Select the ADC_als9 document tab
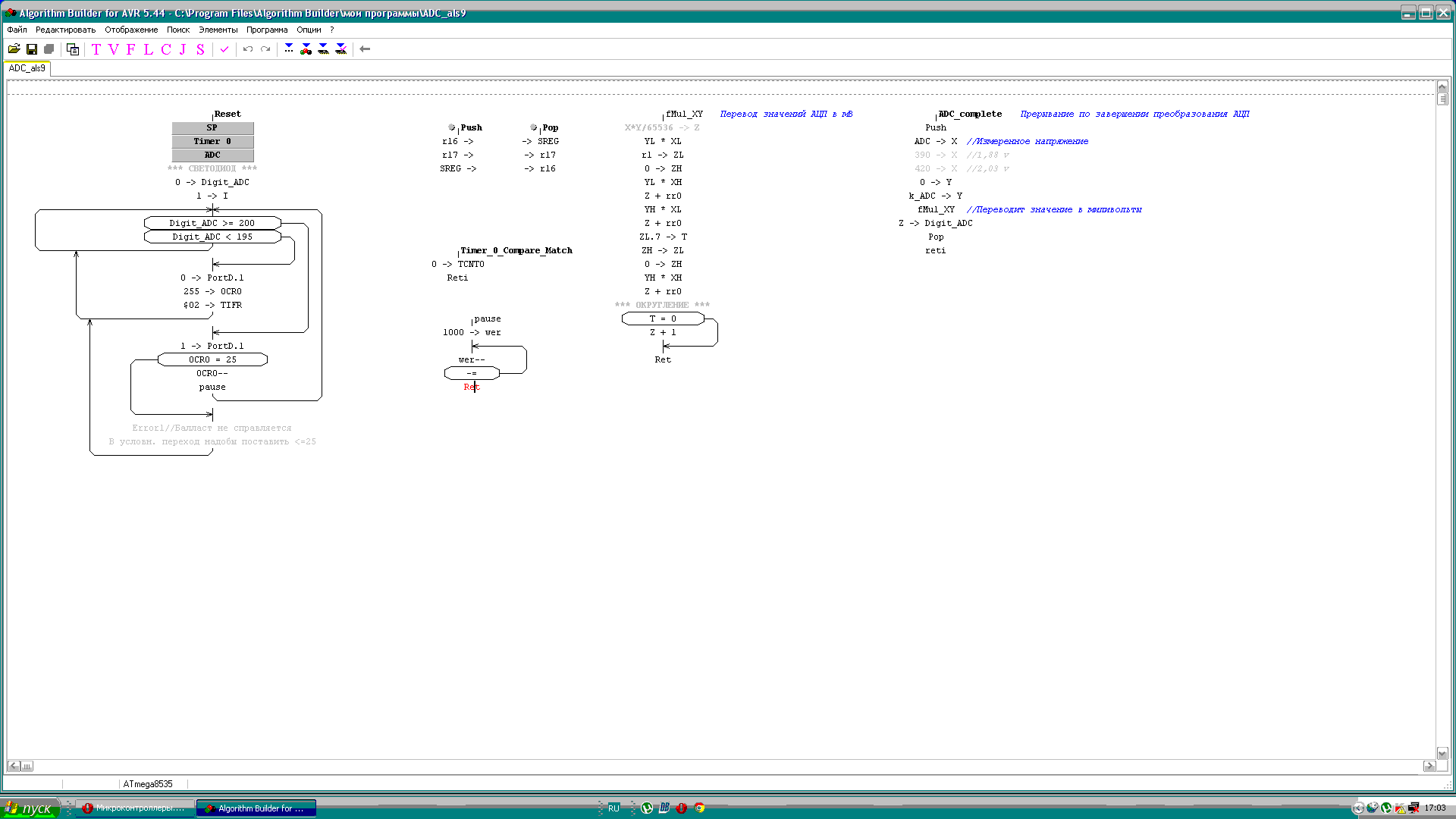Image resolution: width=1456 pixels, height=819 pixels. pos(27,68)
